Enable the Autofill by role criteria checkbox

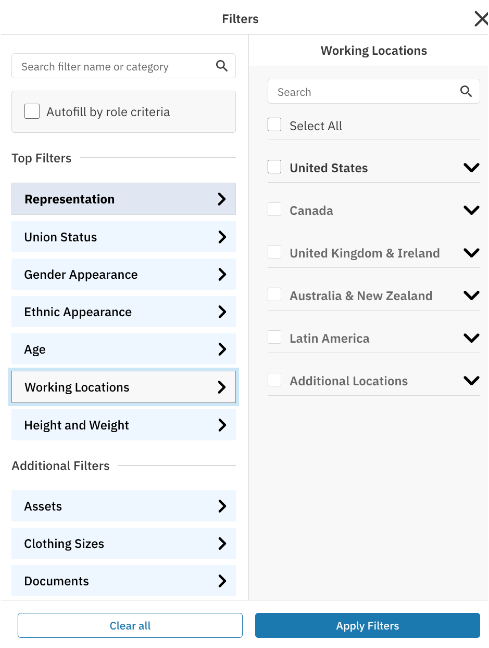point(32,111)
